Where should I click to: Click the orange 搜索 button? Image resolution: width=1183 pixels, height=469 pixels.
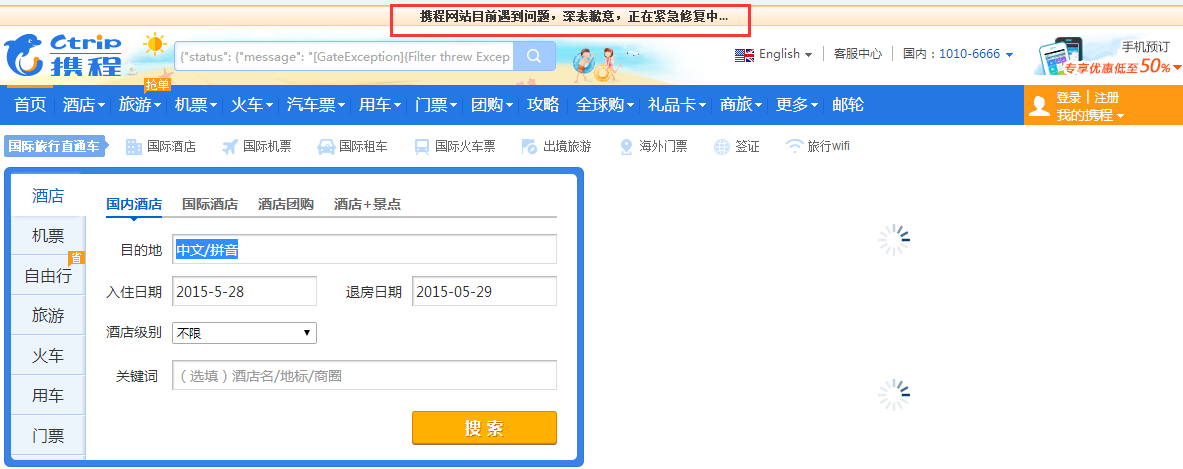484,428
